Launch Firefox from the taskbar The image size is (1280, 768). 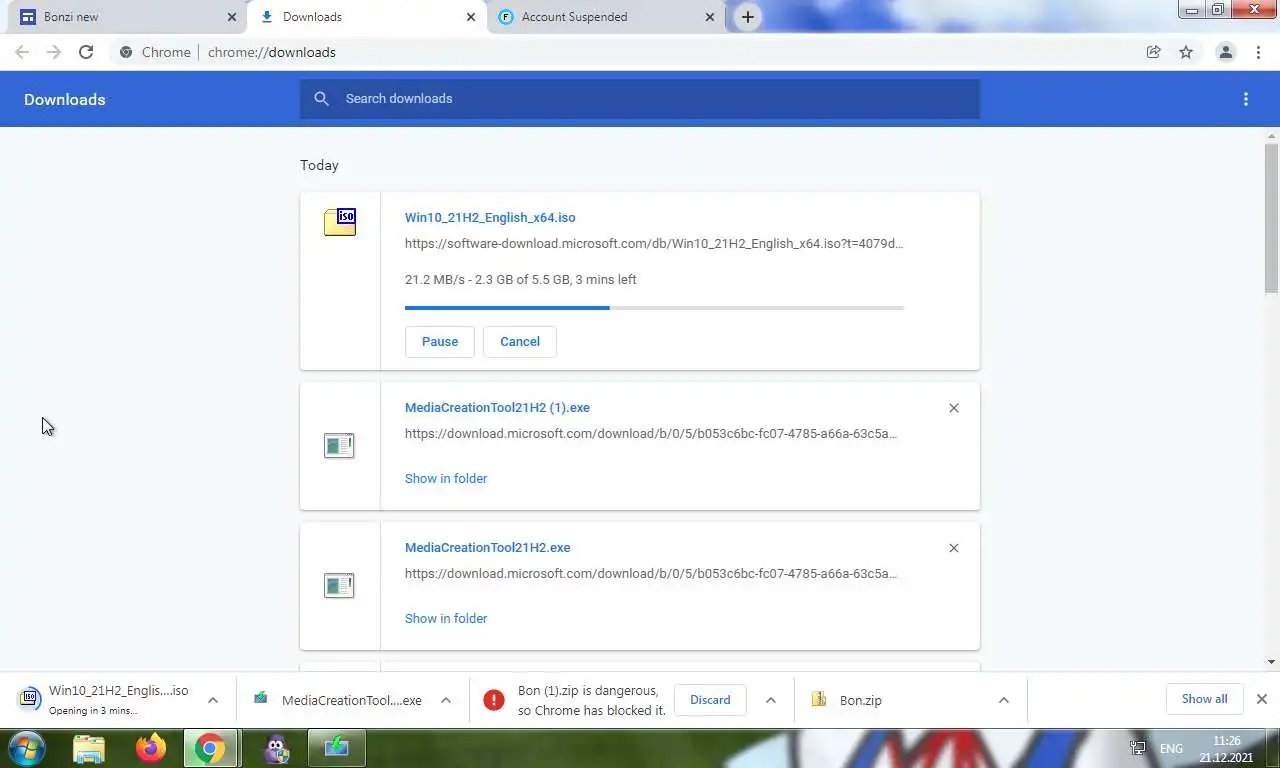(151, 748)
